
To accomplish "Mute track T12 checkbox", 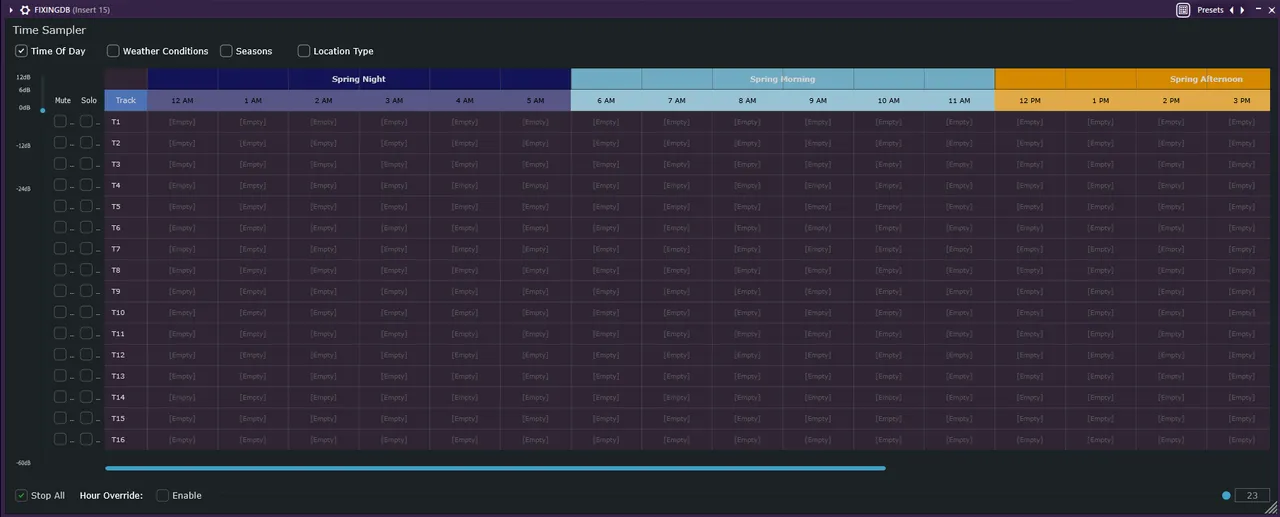I will pos(60,354).
